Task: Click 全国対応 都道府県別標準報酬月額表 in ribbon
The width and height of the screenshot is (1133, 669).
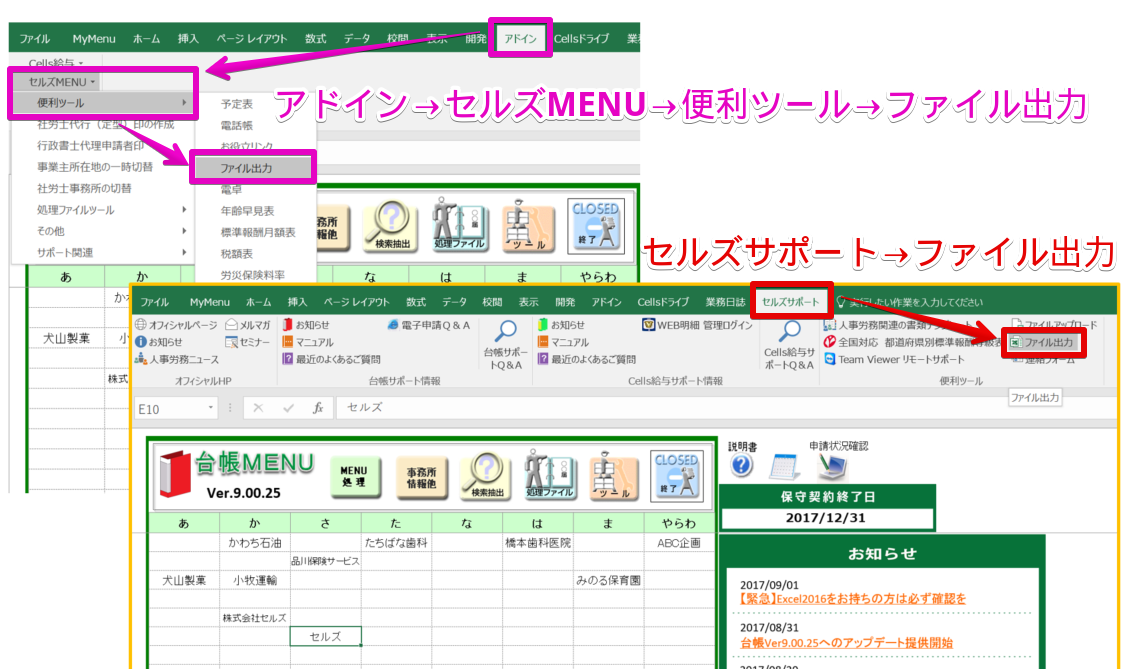Action: 912,342
